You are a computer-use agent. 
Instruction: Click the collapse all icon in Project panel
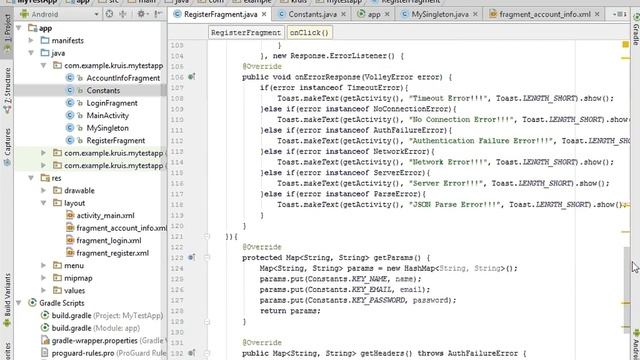tap(122, 14)
